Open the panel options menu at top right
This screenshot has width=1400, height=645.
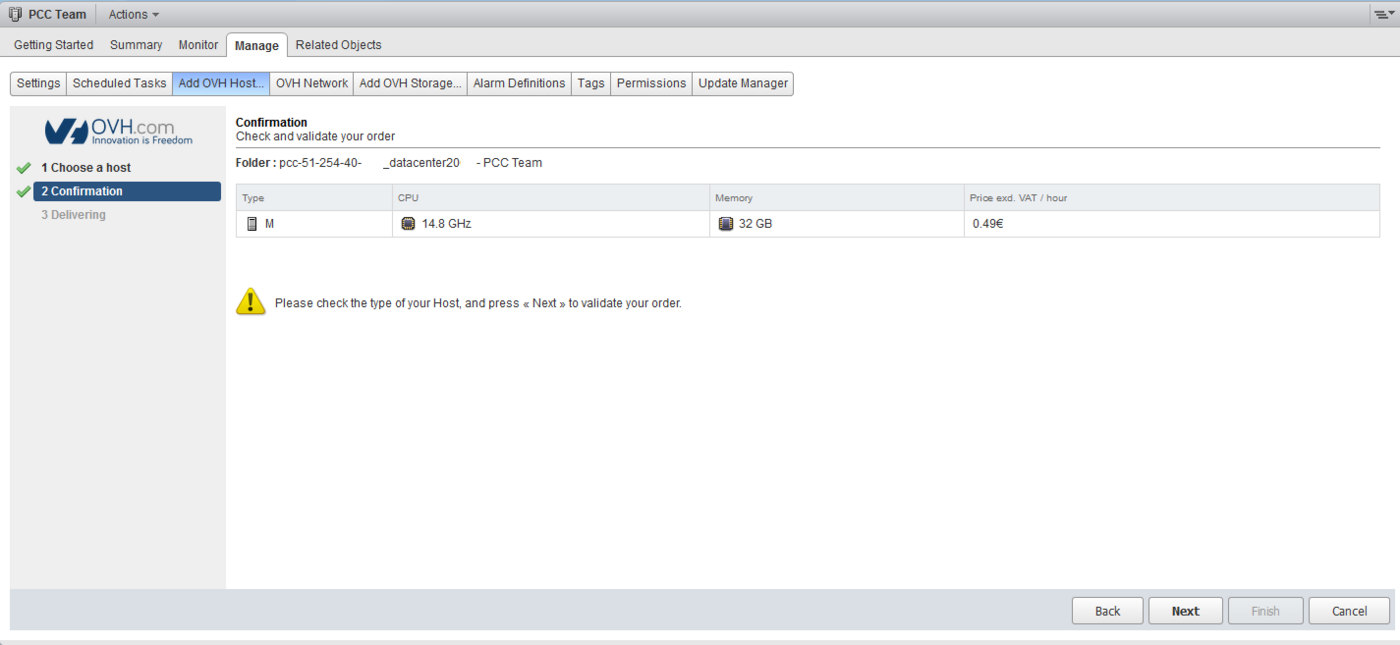pyautogui.click(x=1383, y=15)
